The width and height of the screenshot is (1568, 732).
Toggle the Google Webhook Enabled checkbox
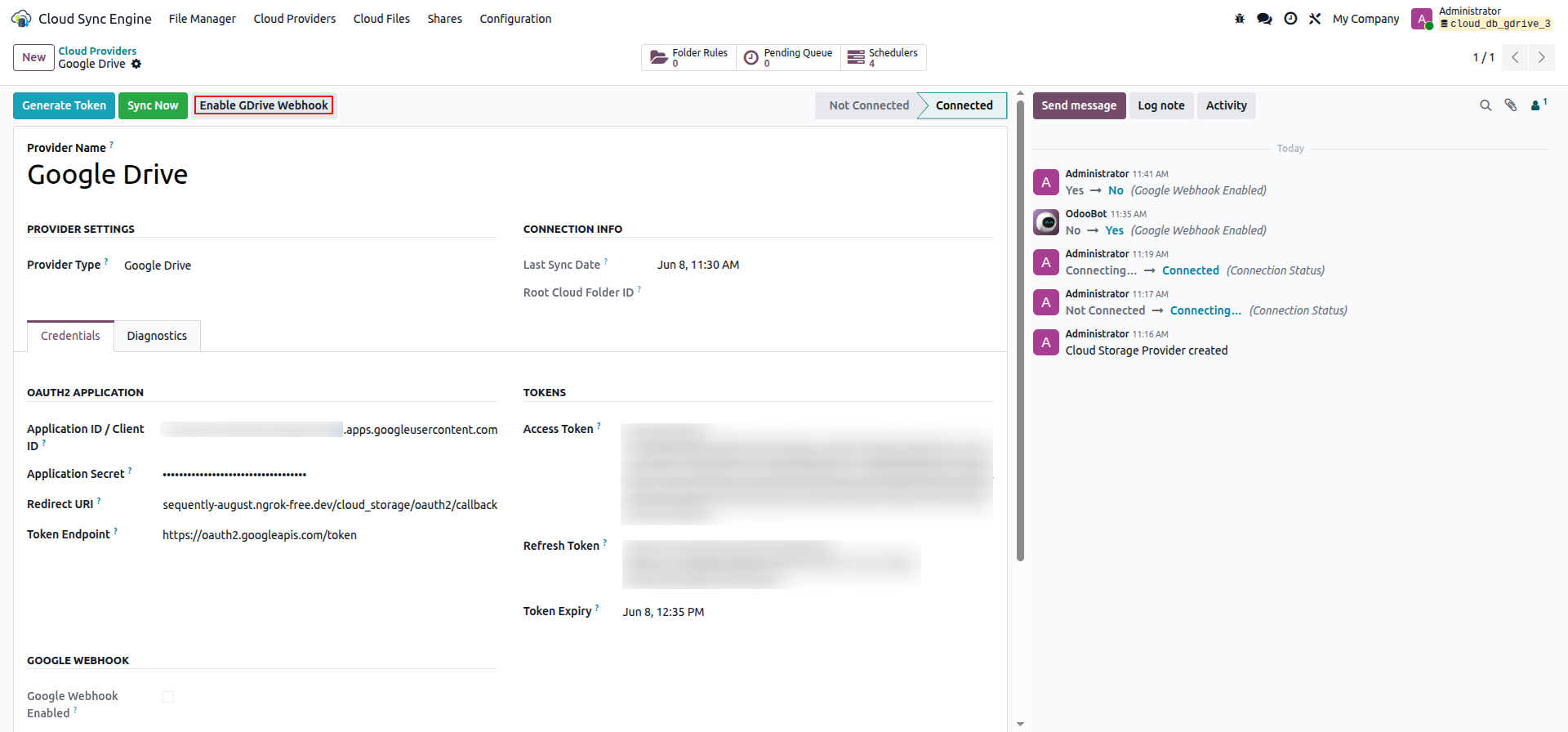coord(168,697)
